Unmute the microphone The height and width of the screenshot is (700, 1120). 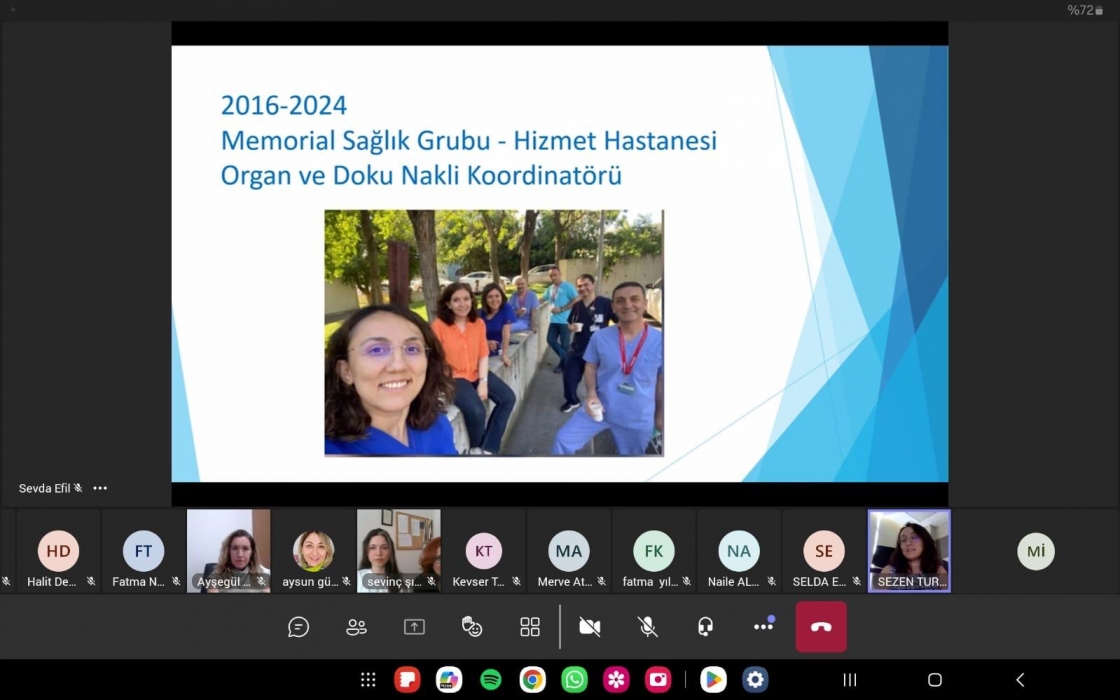coord(647,627)
